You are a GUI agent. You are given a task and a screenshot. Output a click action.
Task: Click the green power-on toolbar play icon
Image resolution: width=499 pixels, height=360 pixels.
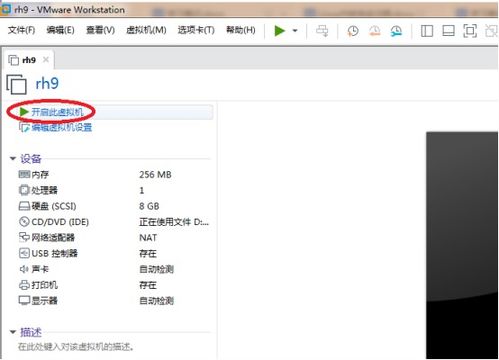click(280, 31)
